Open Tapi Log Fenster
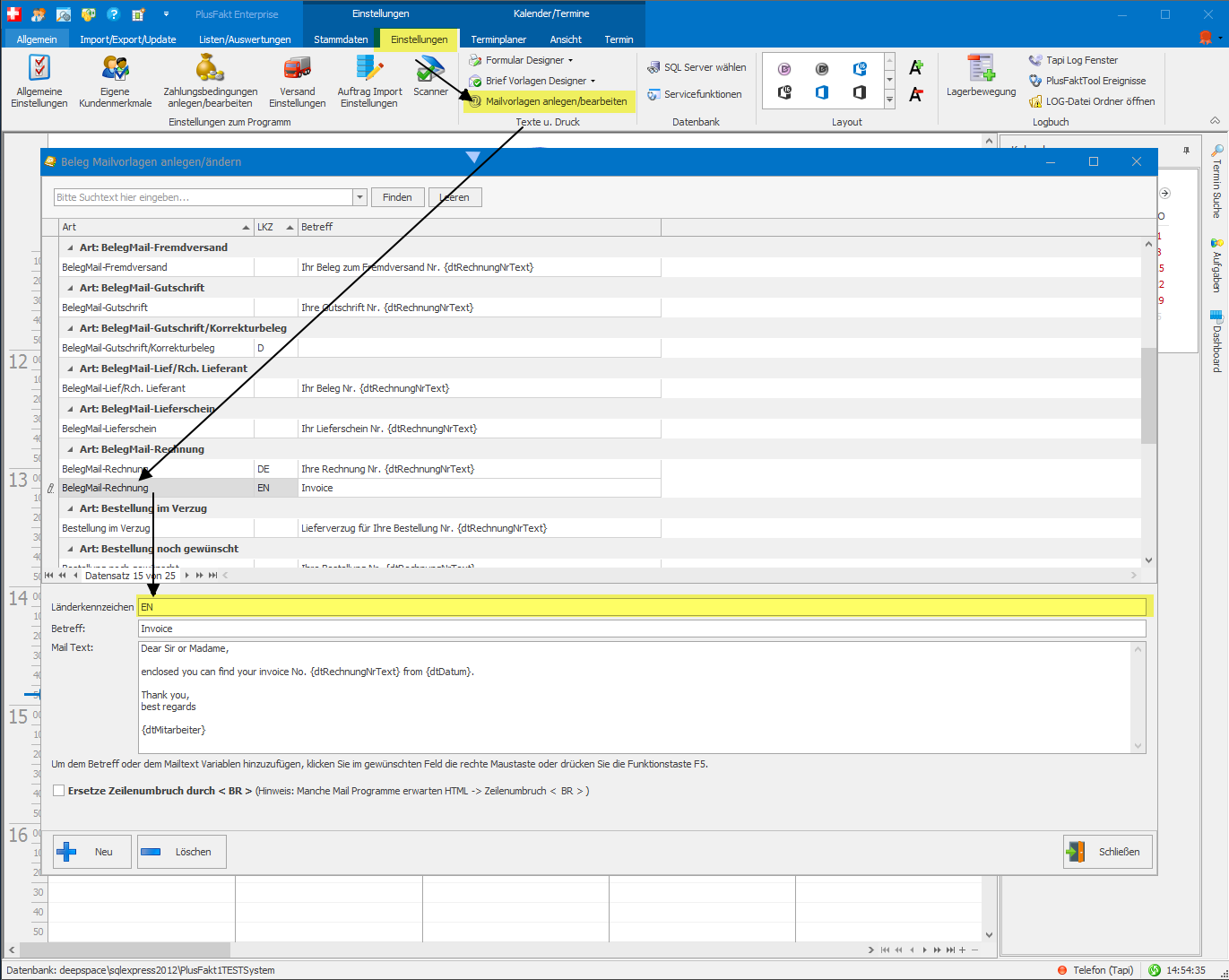Viewport: 1229px width, 980px height. point(1073,60)
